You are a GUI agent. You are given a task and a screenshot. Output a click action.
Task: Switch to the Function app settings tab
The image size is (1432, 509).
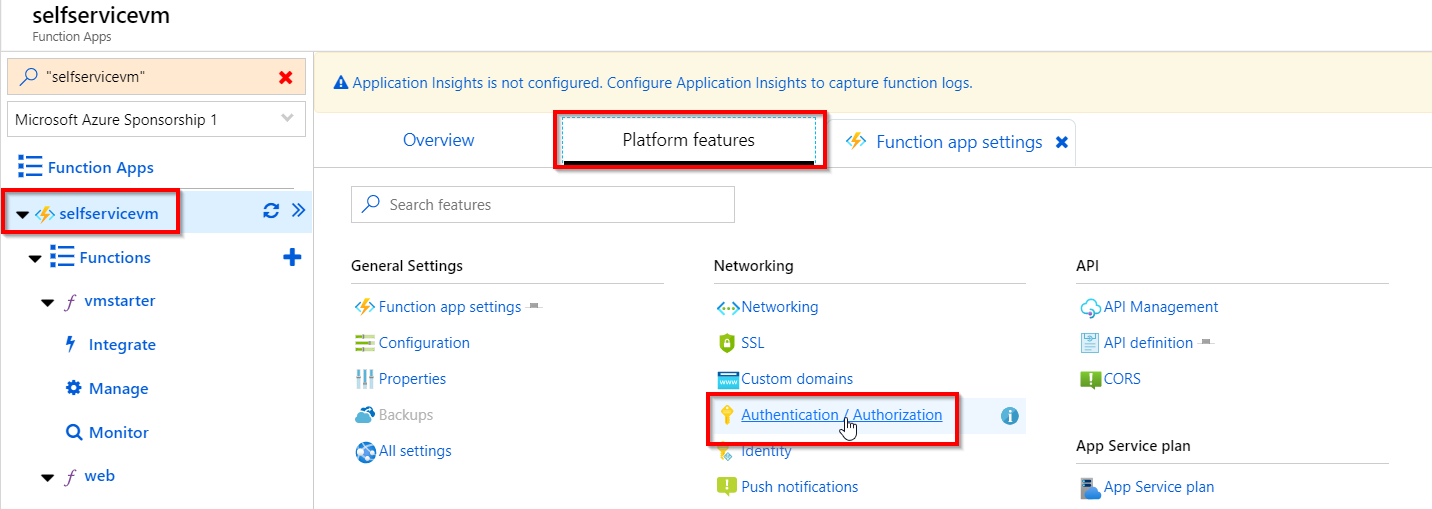click(x=959, y=142)
